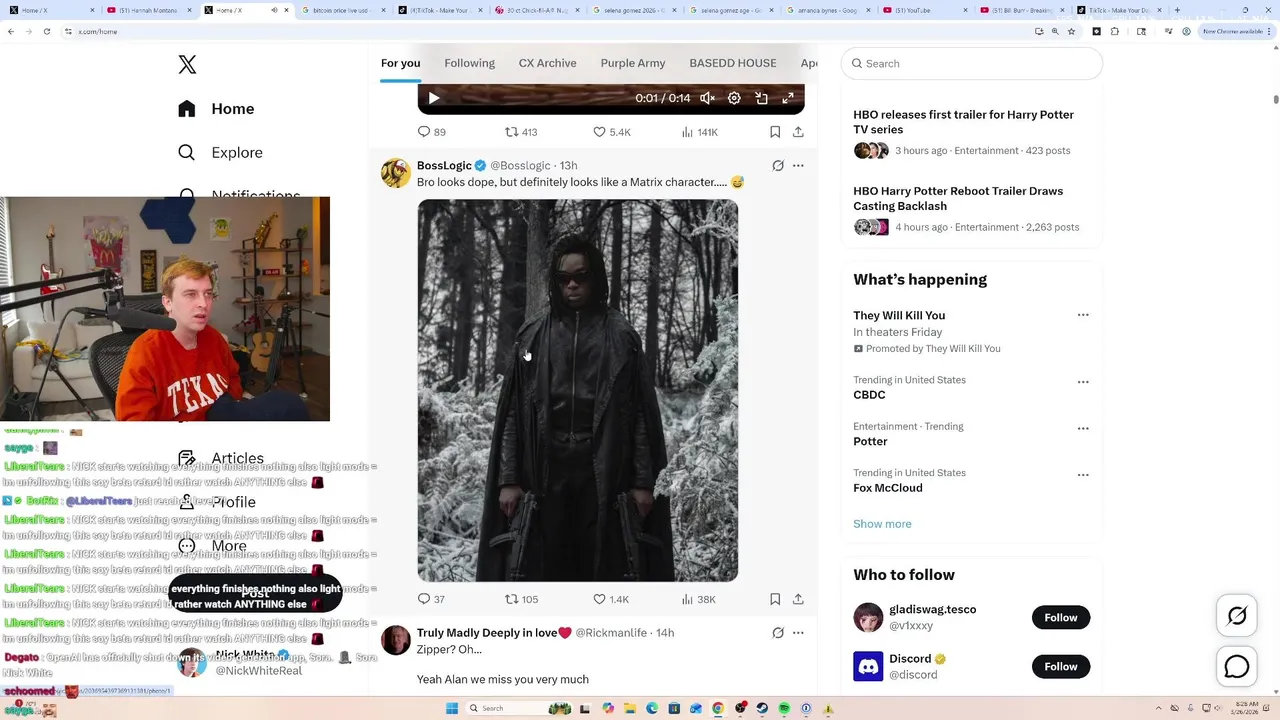Open the floating messages chat button
Viewport: 1280px width, 720px height.
point(1237,666)
